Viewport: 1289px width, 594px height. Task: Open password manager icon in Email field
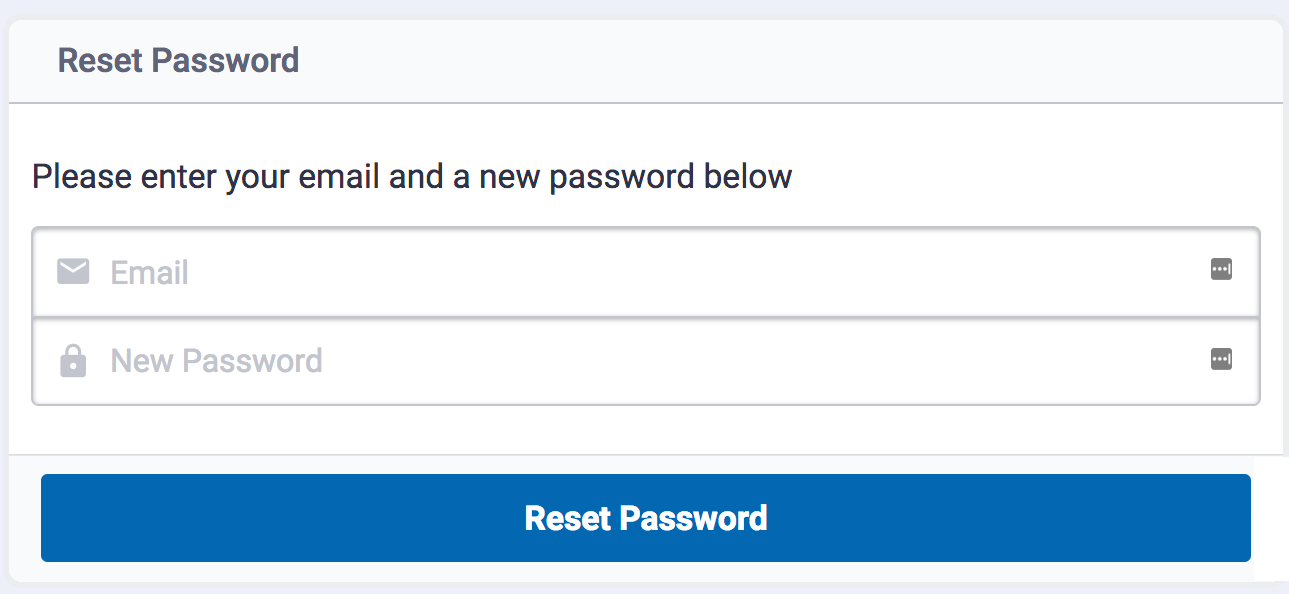point(1221,269)
